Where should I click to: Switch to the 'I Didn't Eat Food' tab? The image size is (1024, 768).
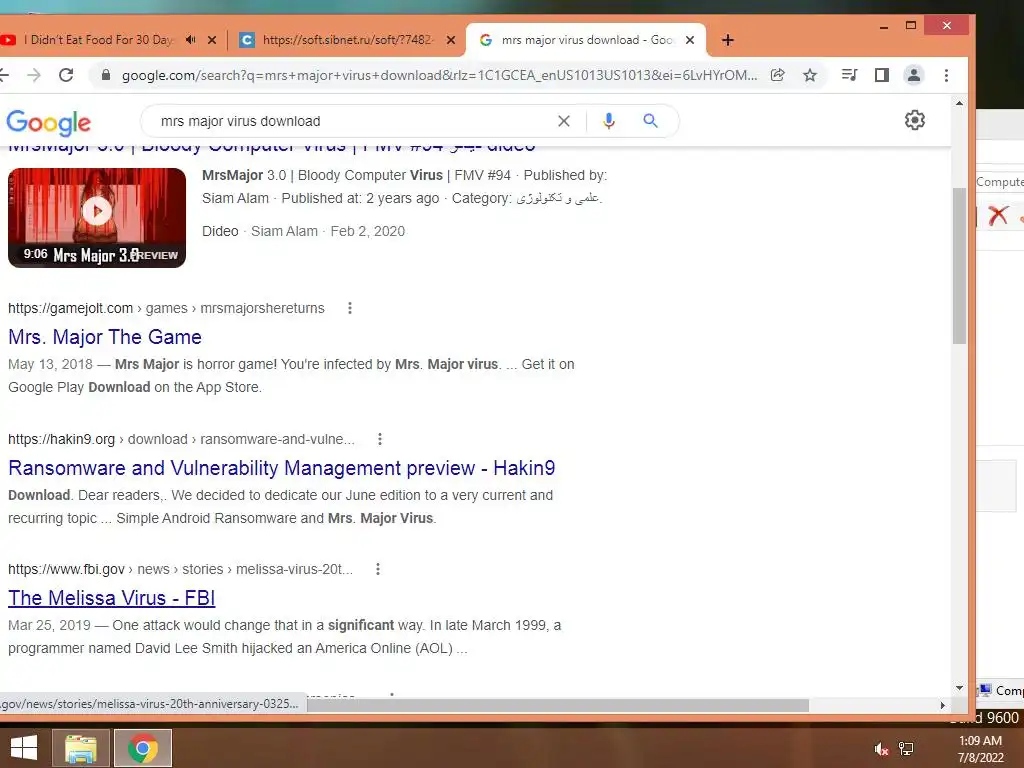[x=98, y=40]
